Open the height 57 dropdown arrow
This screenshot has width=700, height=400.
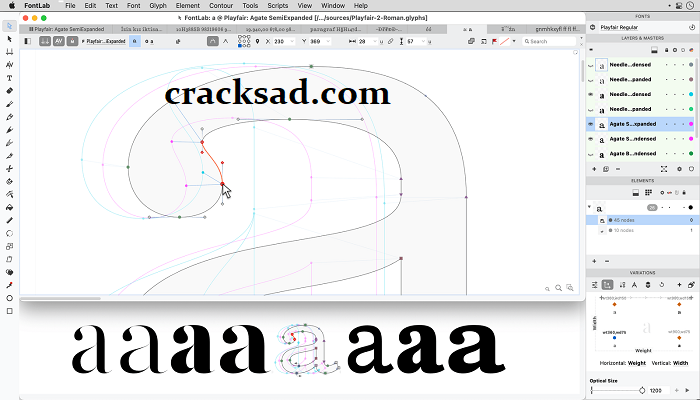[x=423, y=41]
